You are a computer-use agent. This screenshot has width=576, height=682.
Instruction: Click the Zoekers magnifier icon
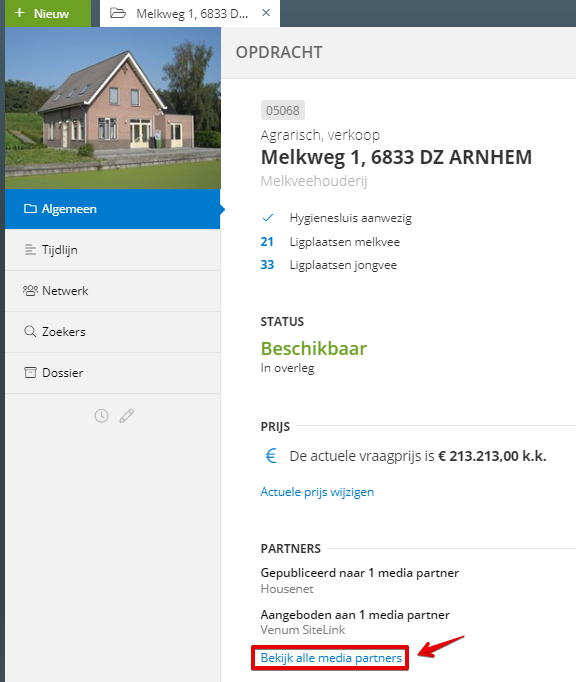pyautogui.click(x=30, y=331)
